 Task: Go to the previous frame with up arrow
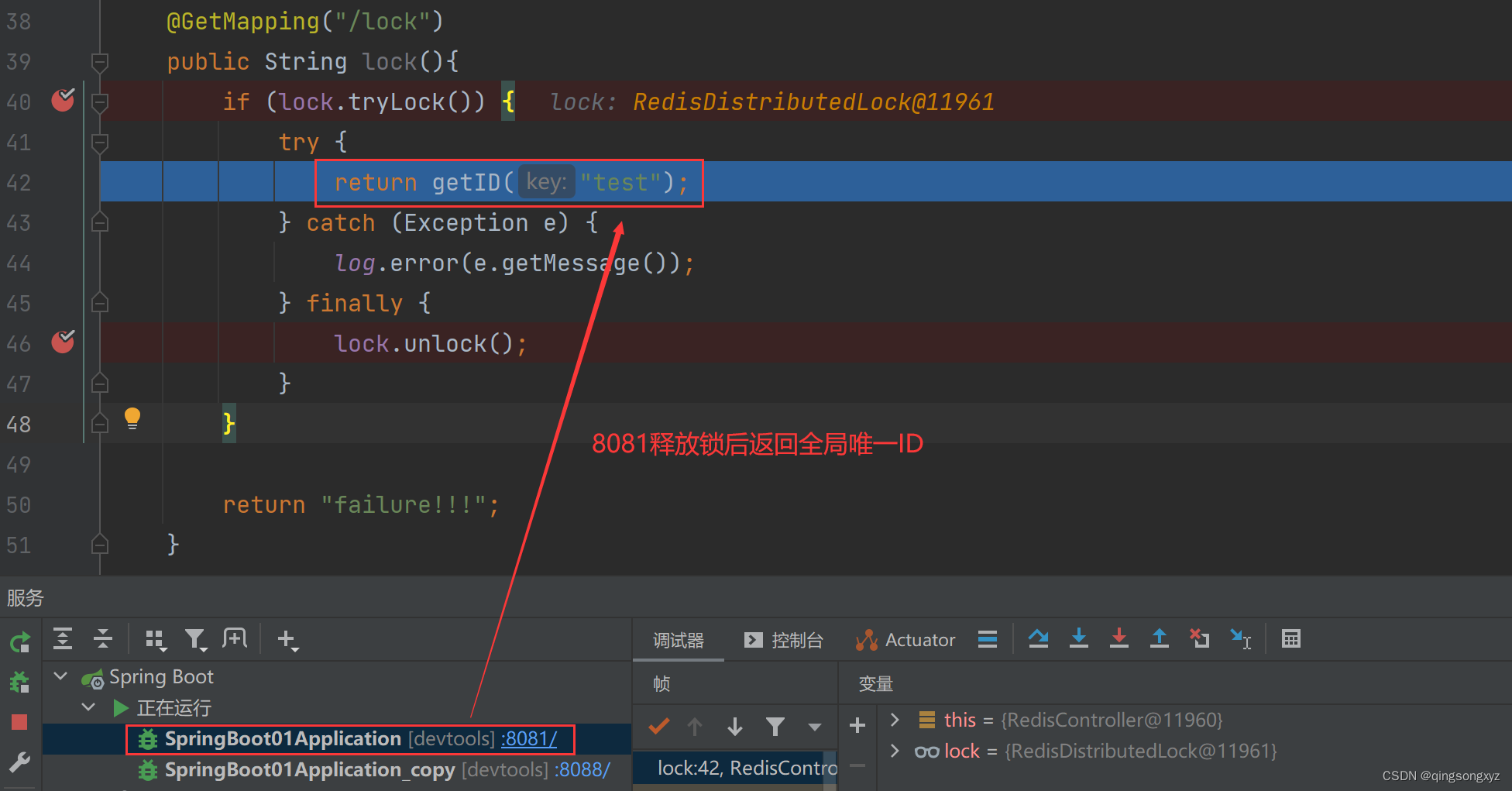point(695,727)
